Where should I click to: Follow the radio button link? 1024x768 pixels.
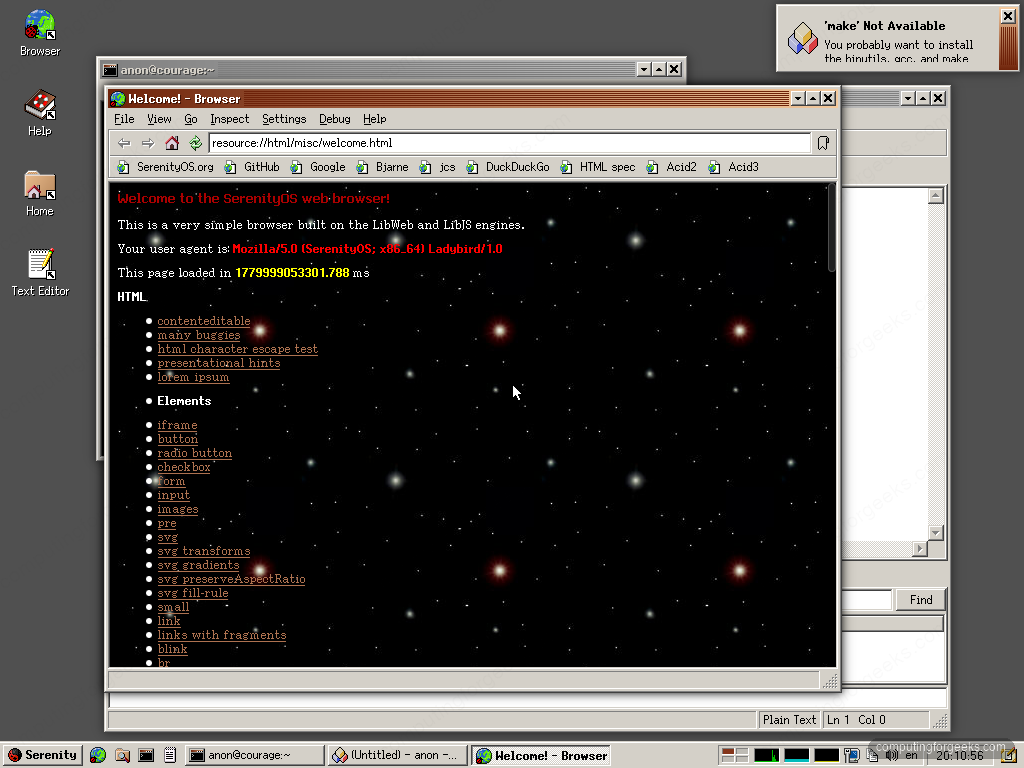point(195,453)
